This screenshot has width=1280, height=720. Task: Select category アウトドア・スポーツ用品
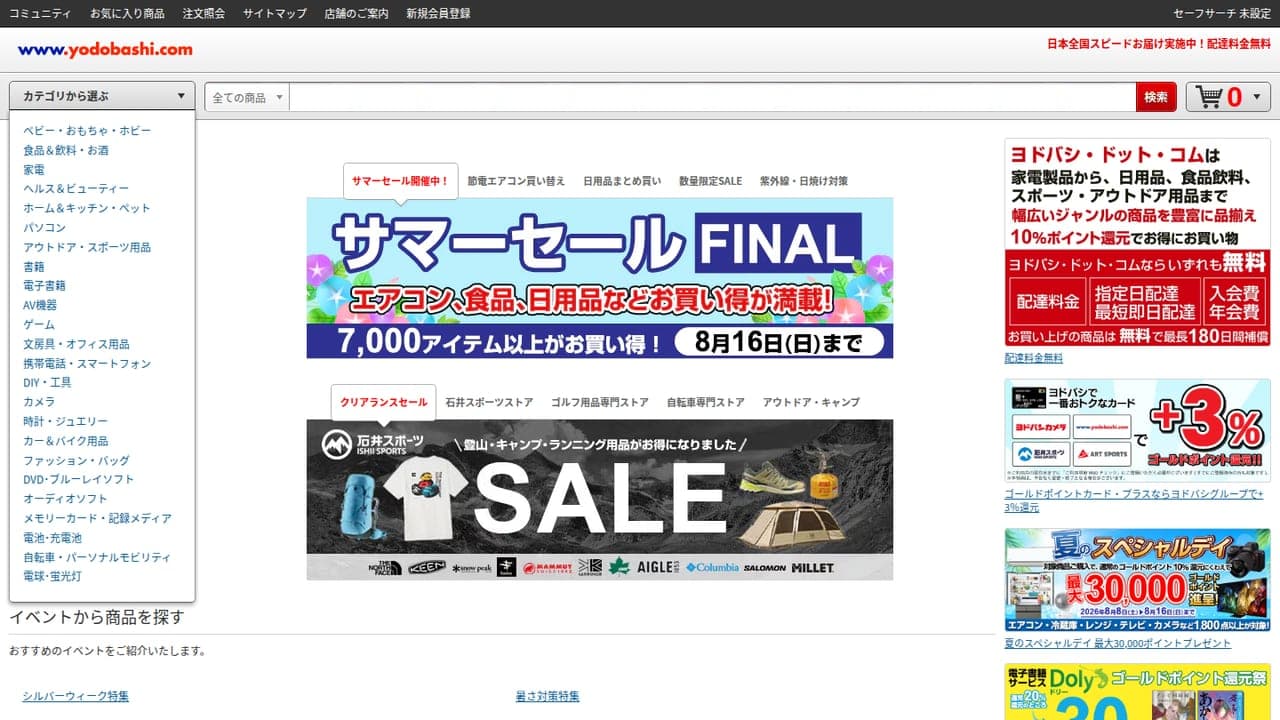point(87,247)
